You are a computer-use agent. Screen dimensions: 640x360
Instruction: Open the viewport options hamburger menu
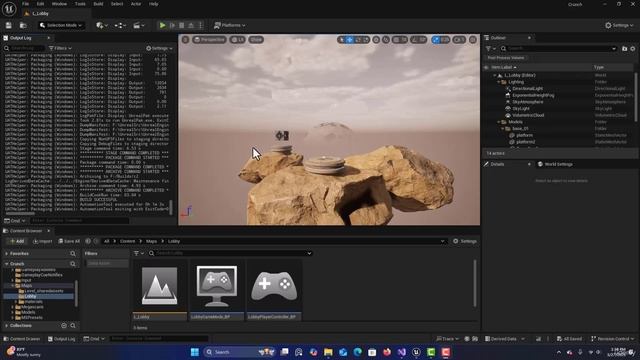185,40
